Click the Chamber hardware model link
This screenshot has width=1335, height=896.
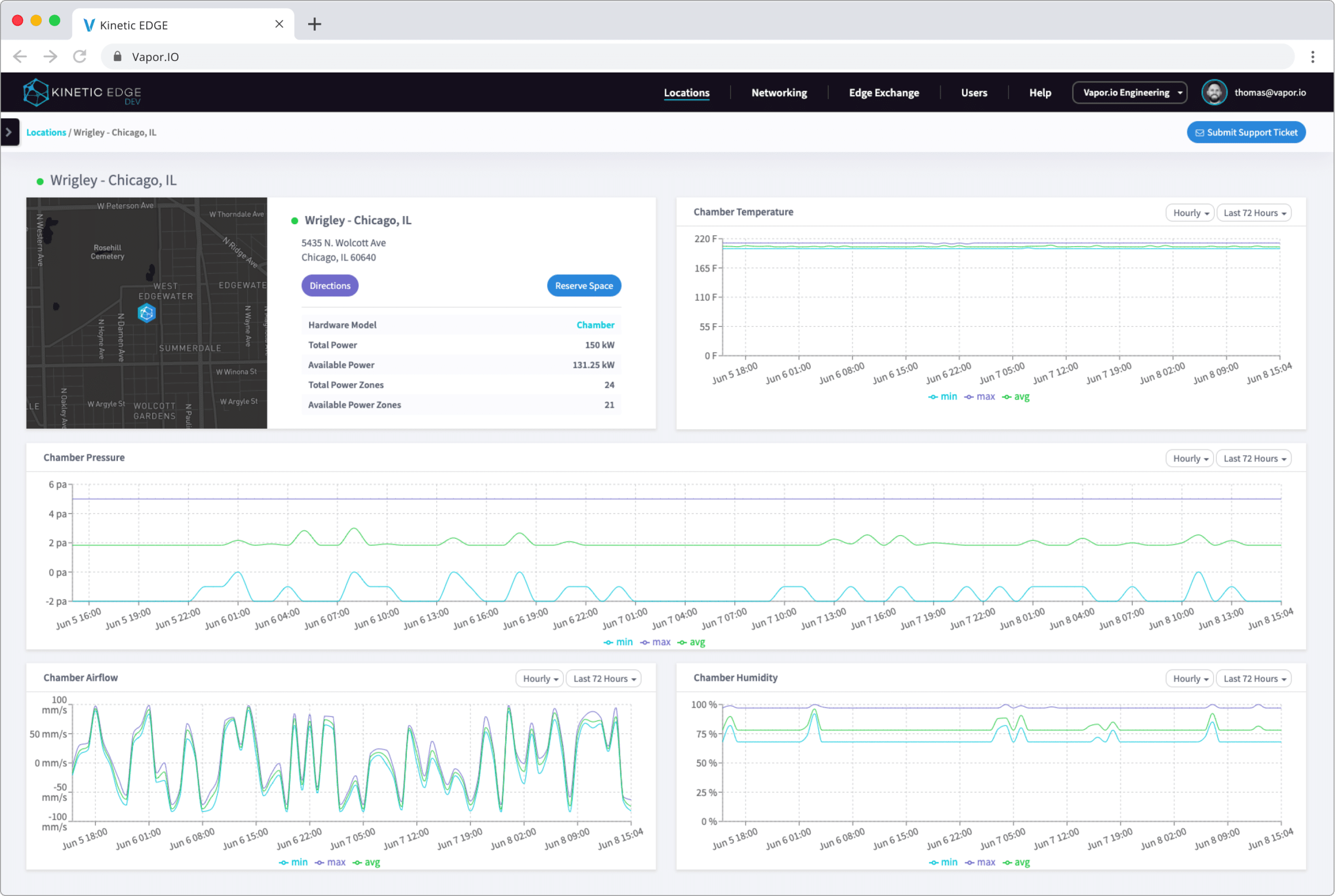coord(595,325)
